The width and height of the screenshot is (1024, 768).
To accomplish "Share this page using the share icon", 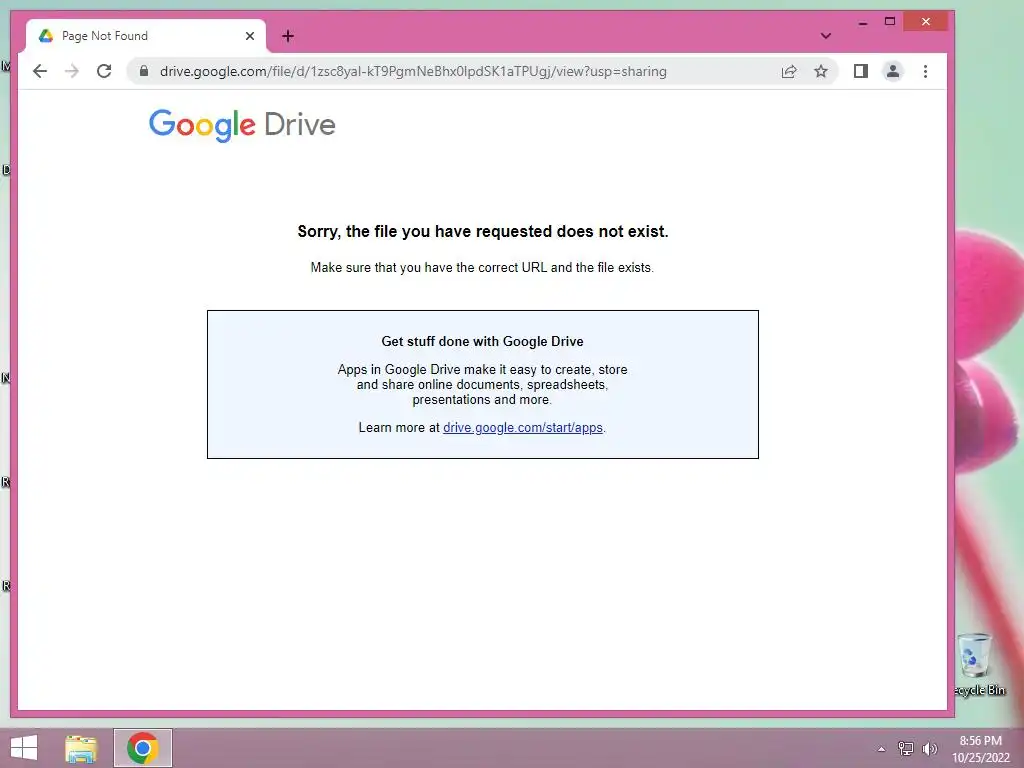I will 789,71.
